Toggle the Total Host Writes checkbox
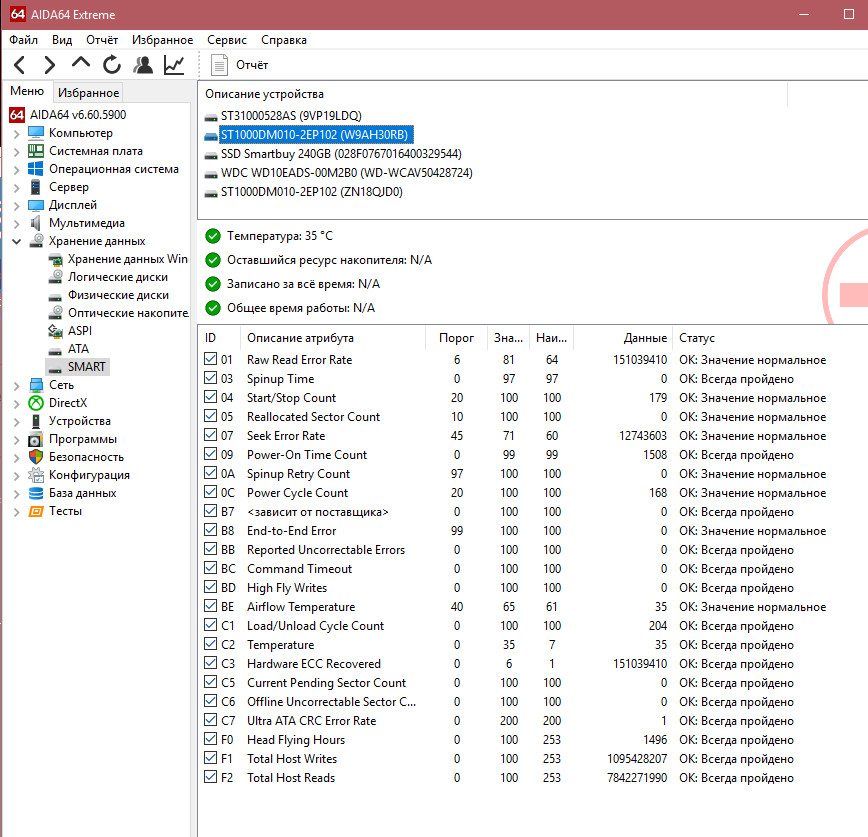Viewport: 868px width, 837px height. tap(210, 757)
